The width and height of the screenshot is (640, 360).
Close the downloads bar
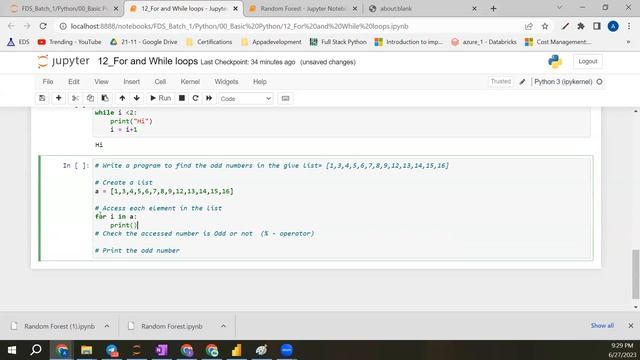(631, 326)
